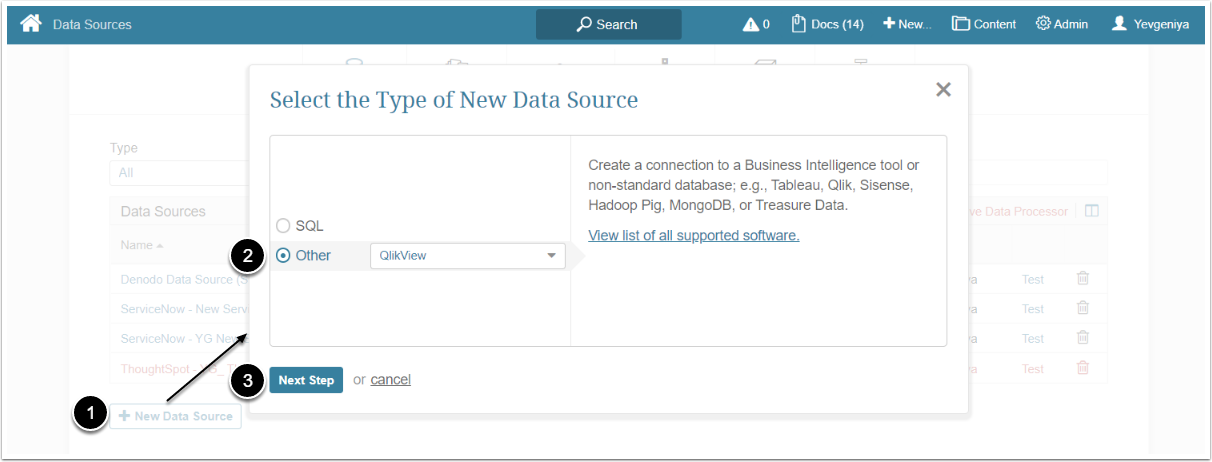
Task: Close the dialog with X icon
Action: click(942, 90)
